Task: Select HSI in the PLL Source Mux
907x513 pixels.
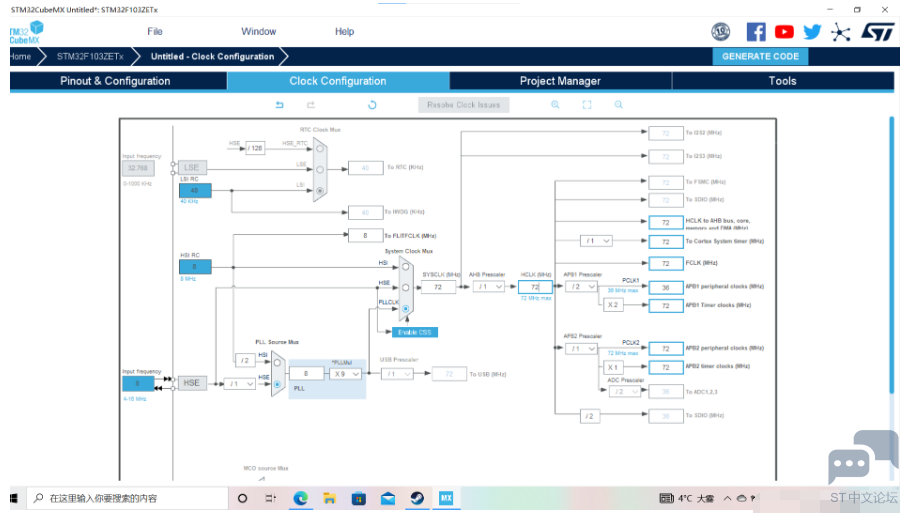Action: coord(277,363)
